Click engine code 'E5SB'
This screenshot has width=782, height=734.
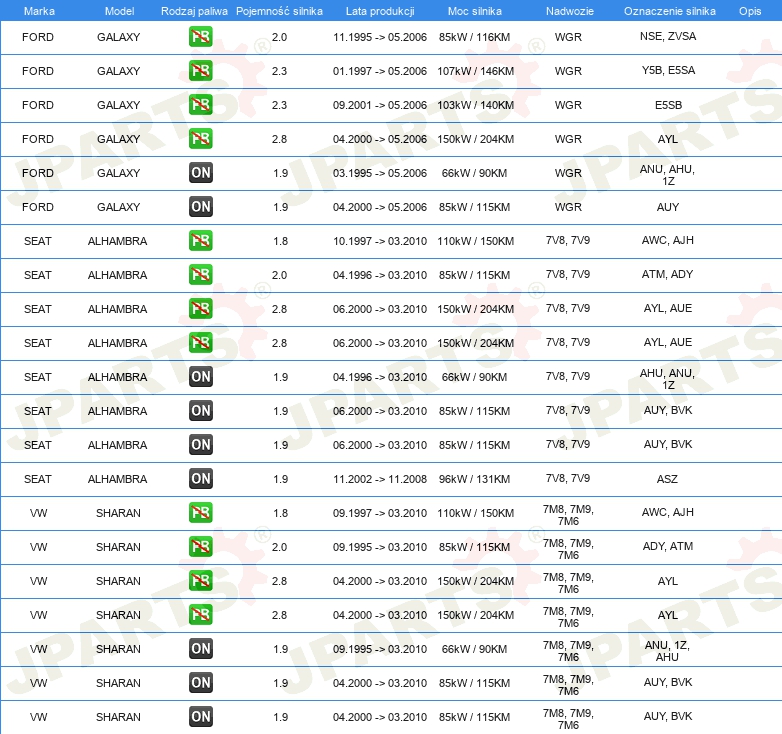tap(668, 105)
